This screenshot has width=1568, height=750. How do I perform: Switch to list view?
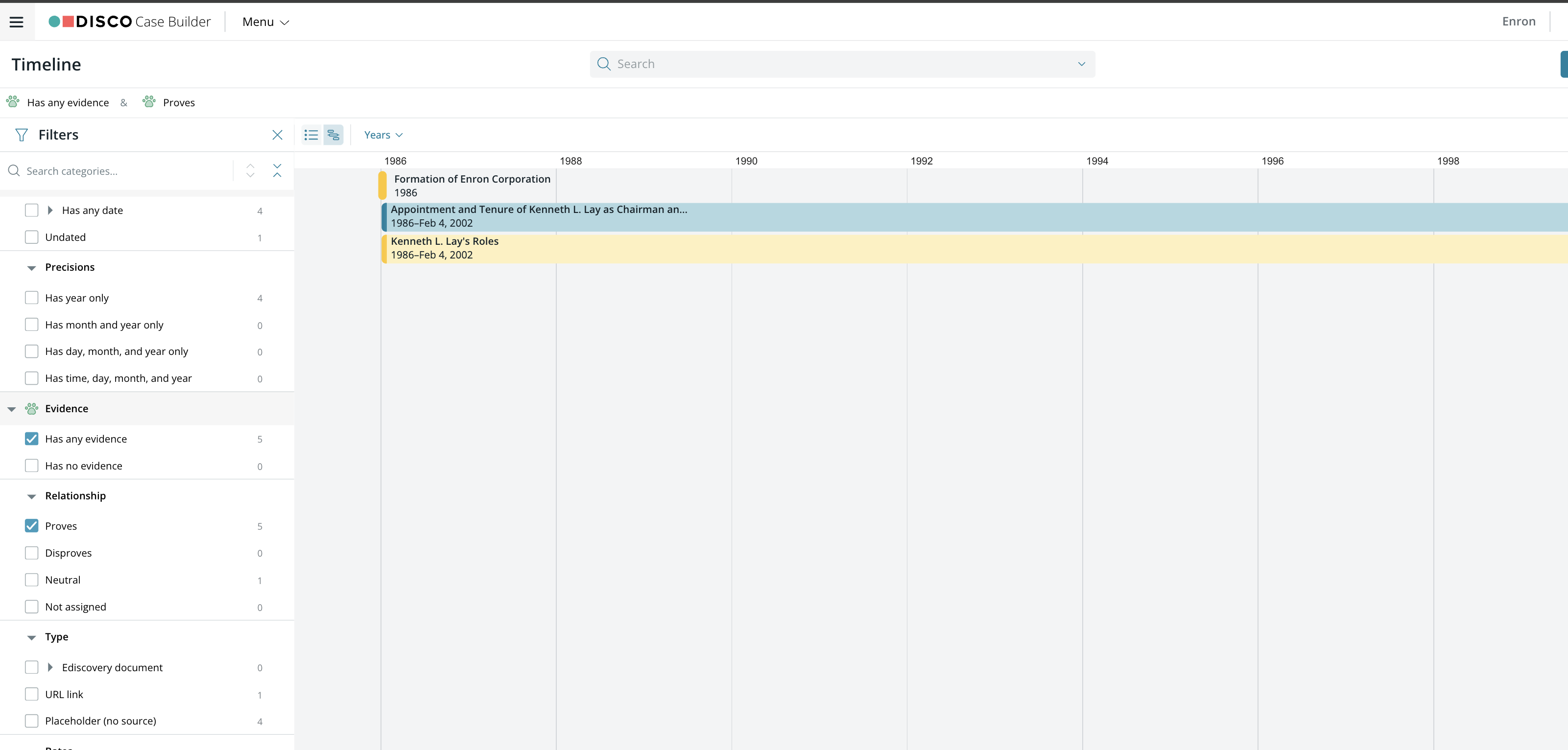(311, 135)
